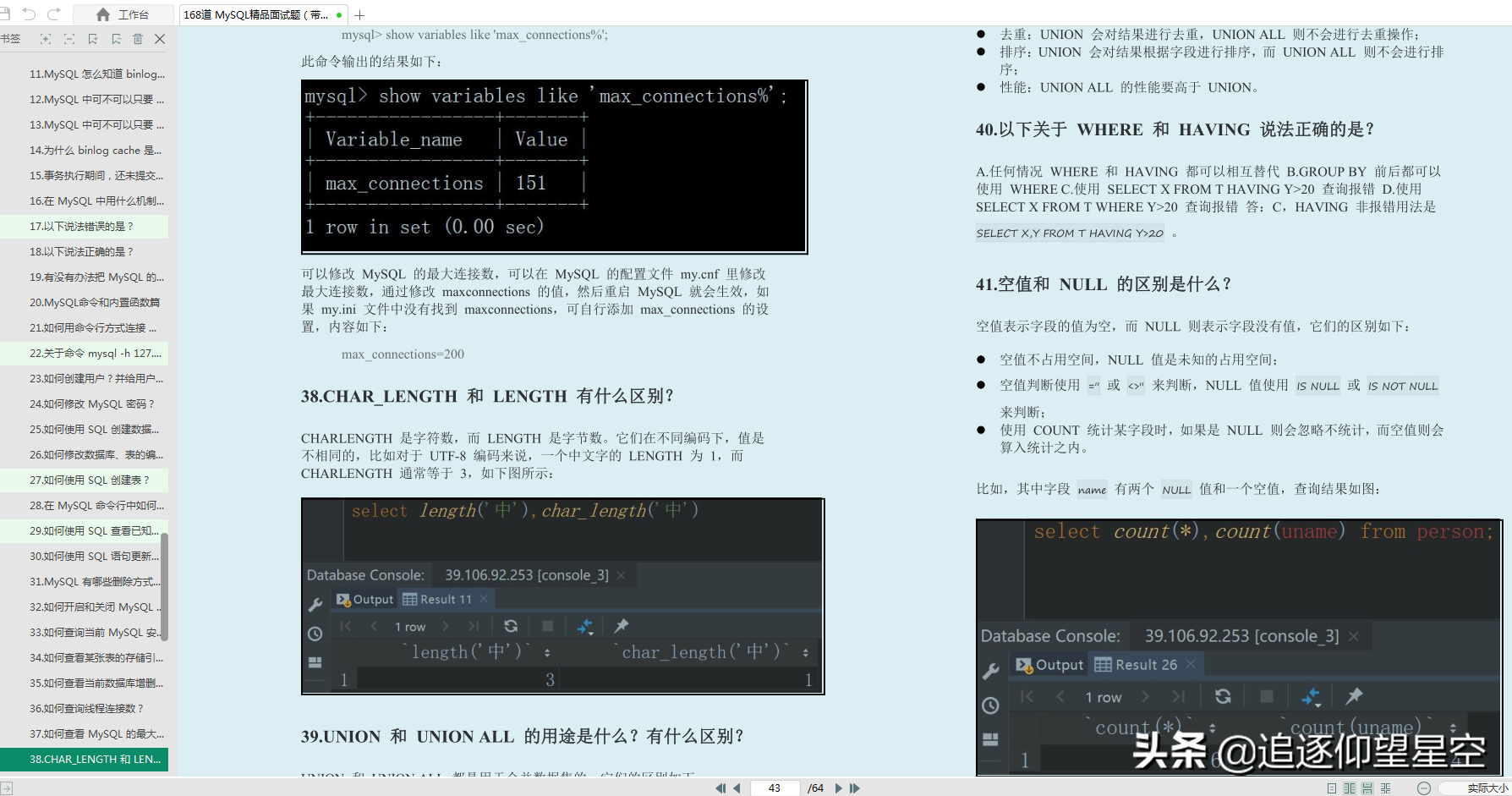Image resolution: width=1512 pixels, height=796 pixels.
Task: Switch to two-page view mode
Action: pyautogui.click(x=1350, y=788)
